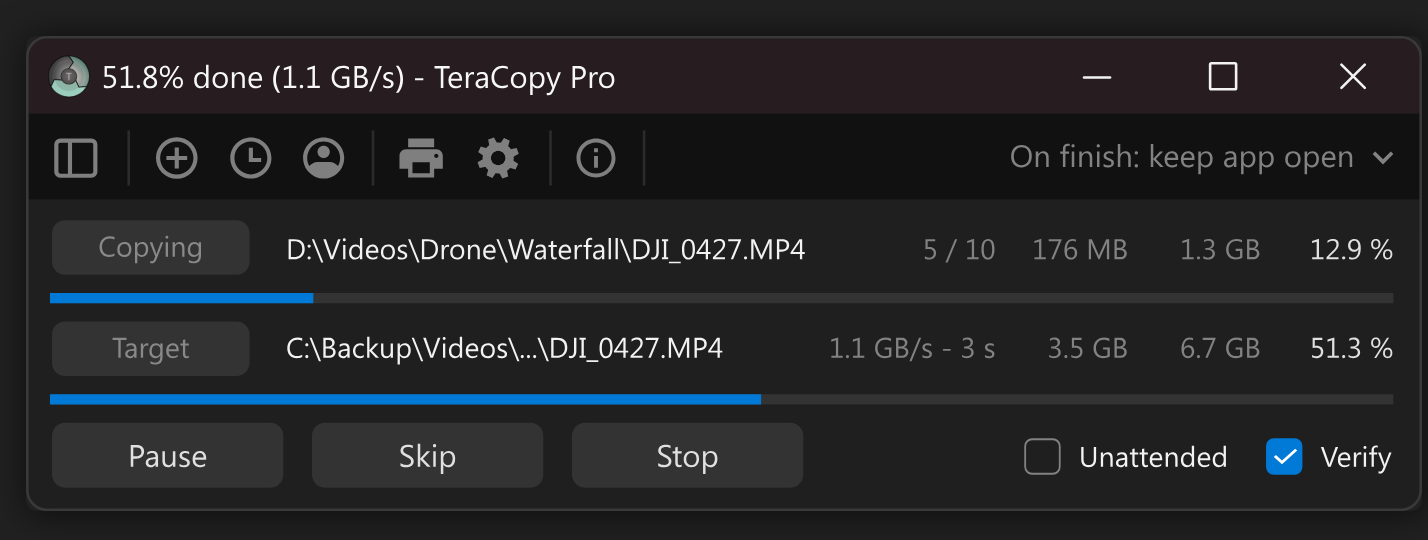The height and width of the screenshot is (540, 1428).
Task: Click the overall target progress bar
Action: tap(720, 399)
